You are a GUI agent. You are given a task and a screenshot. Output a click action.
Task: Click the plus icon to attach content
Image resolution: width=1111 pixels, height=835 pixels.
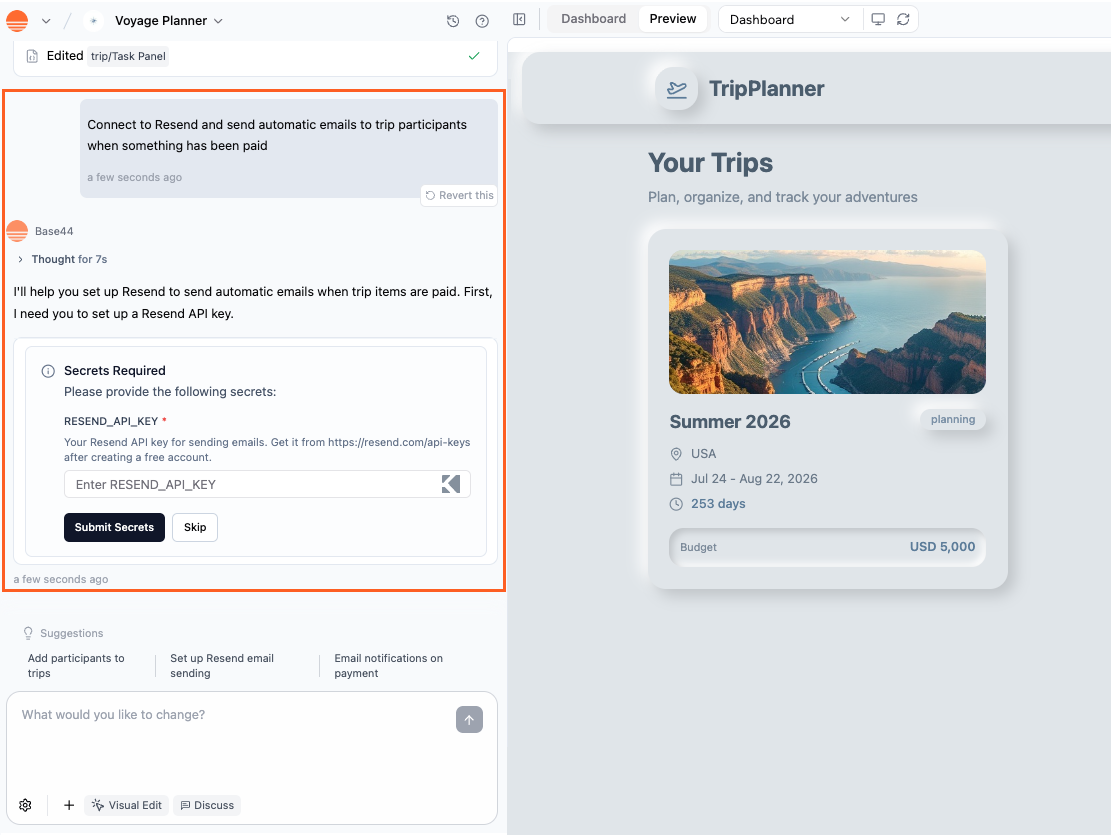[x=68, y=805]
